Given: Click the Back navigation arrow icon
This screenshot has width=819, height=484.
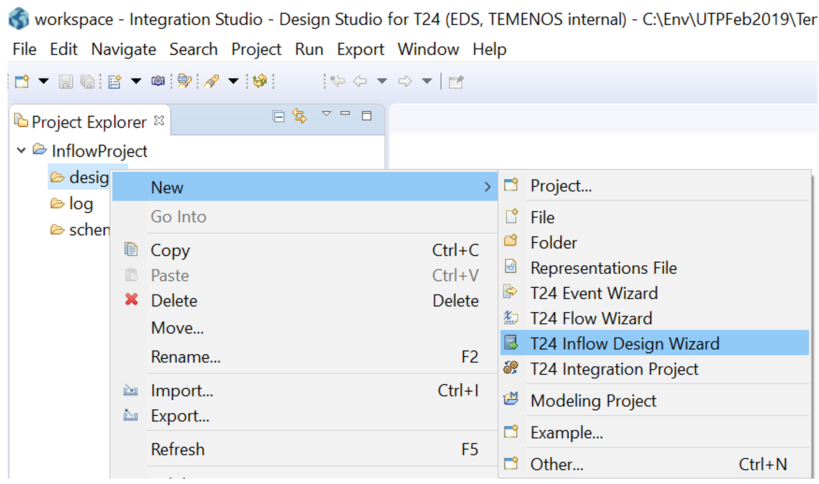Looking at the screenshot, I should click(364, 81).
